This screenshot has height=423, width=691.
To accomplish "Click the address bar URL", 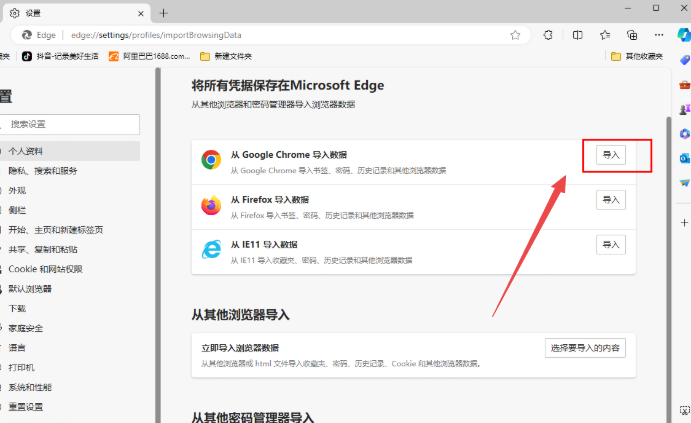I will click(x=156, y=35).
